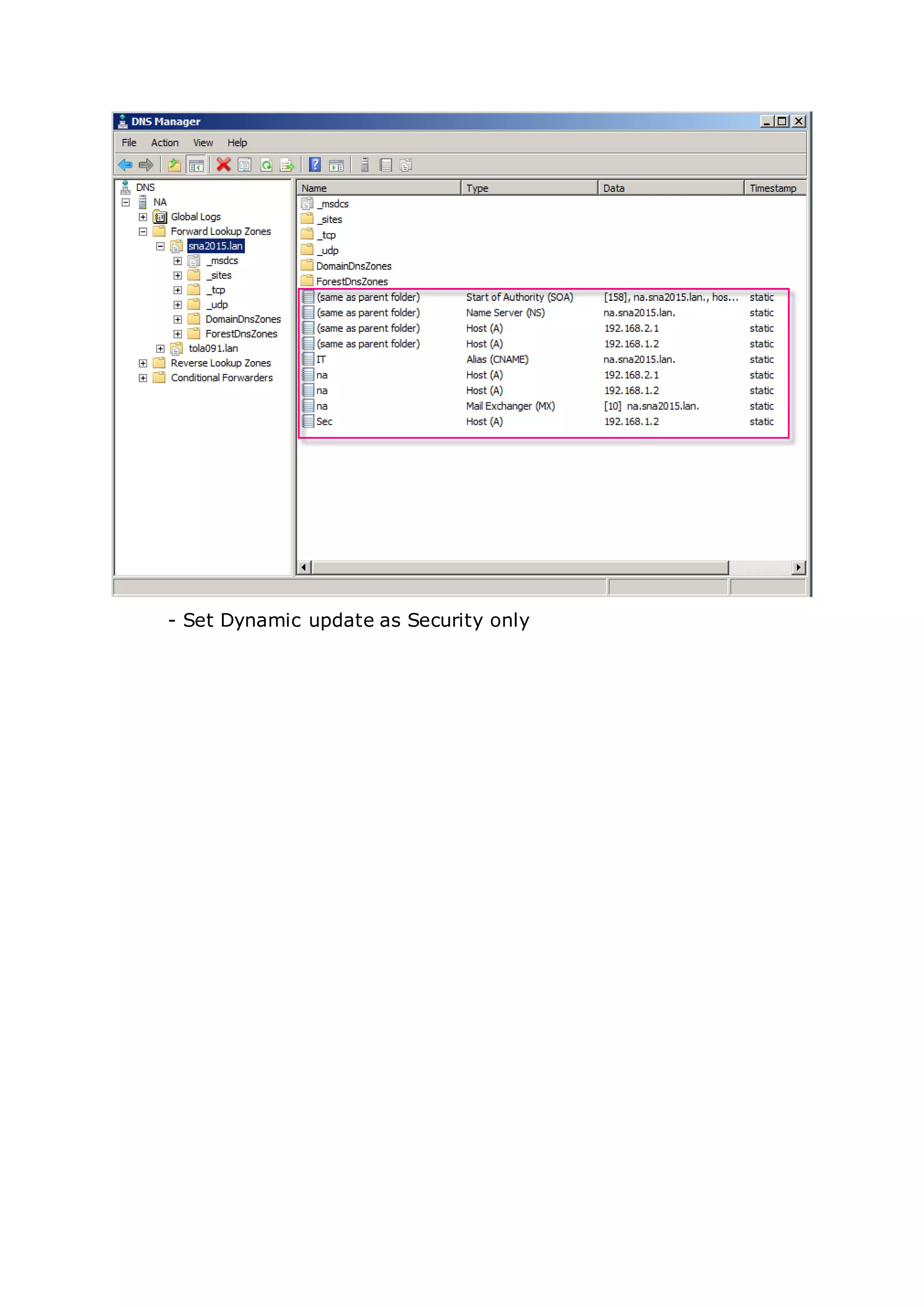Viewport: 924px width, 1307px height.
Task: Click the horizontal scrollbar left arrow
Action: tap(304, 567)
